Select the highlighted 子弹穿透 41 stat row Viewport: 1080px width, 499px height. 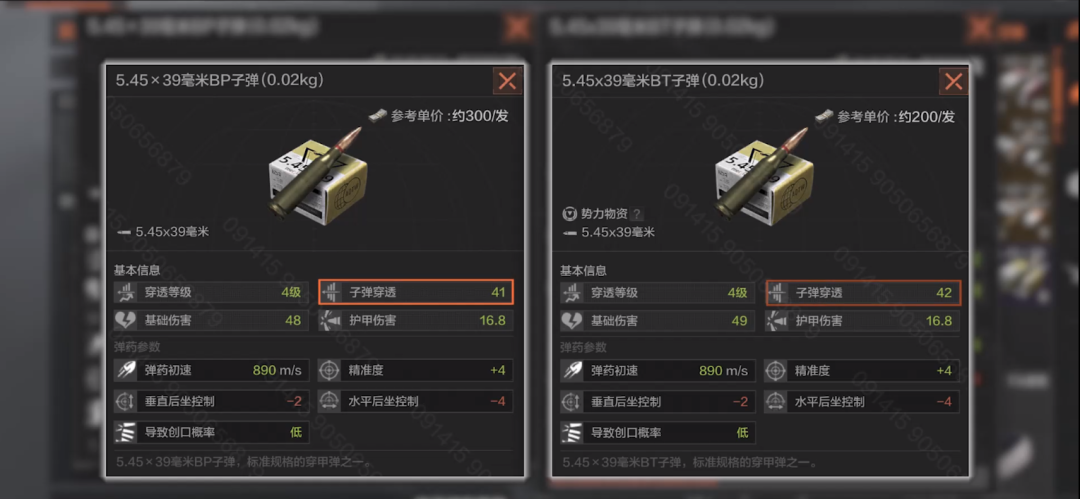tap(416, 292)
